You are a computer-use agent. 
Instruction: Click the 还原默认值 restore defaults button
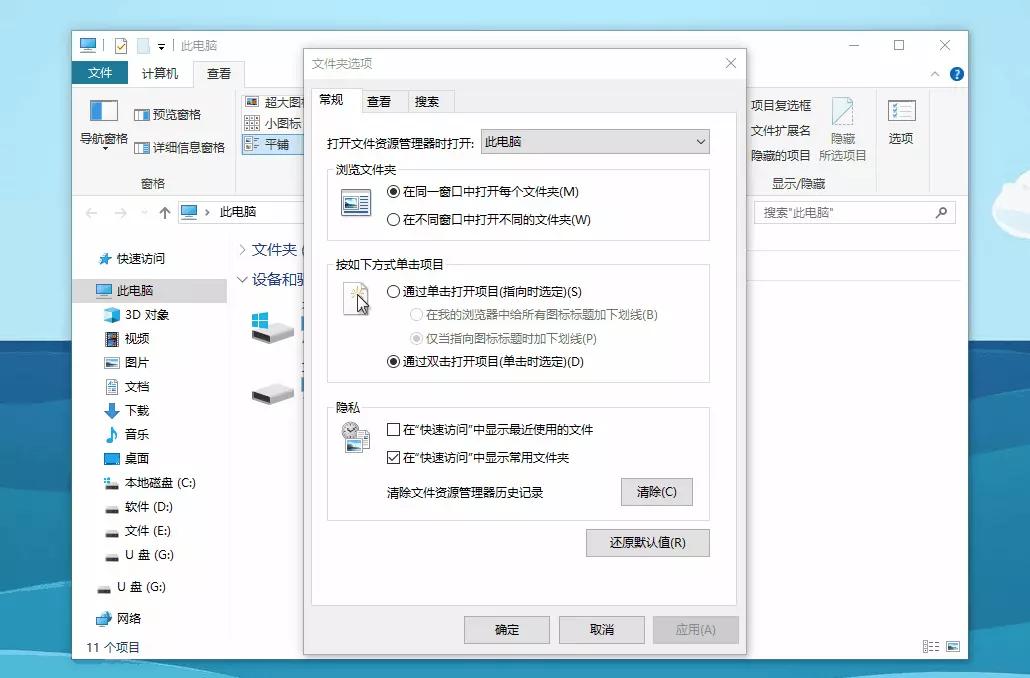tap(647, 543)
